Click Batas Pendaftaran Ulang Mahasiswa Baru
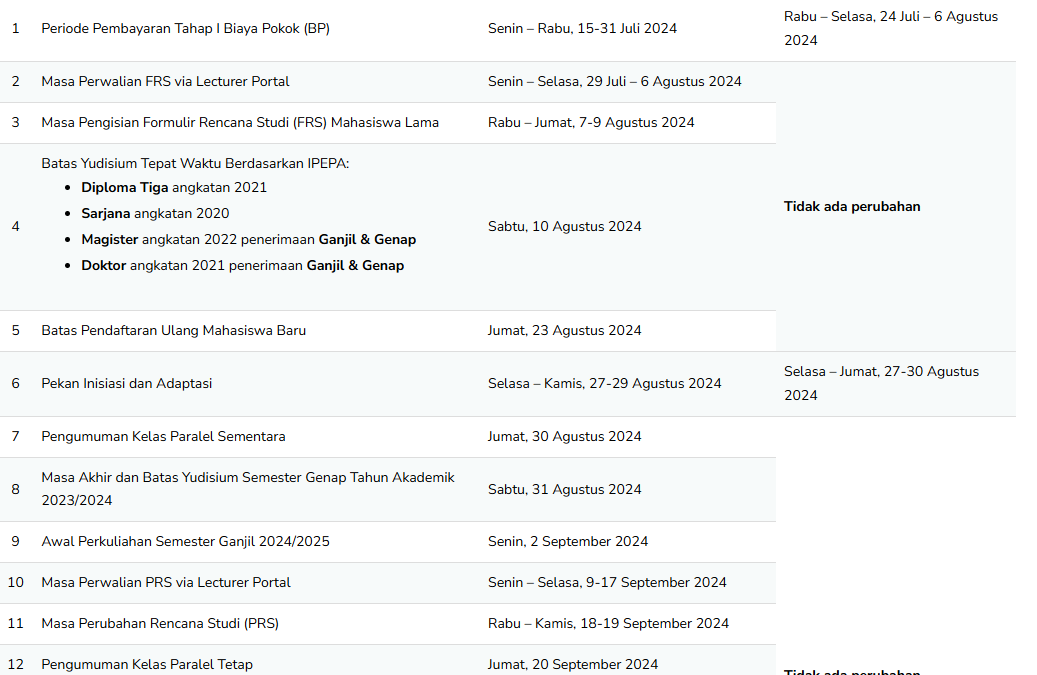This screenshot has width=1037, height=675. tap(173, 330)
